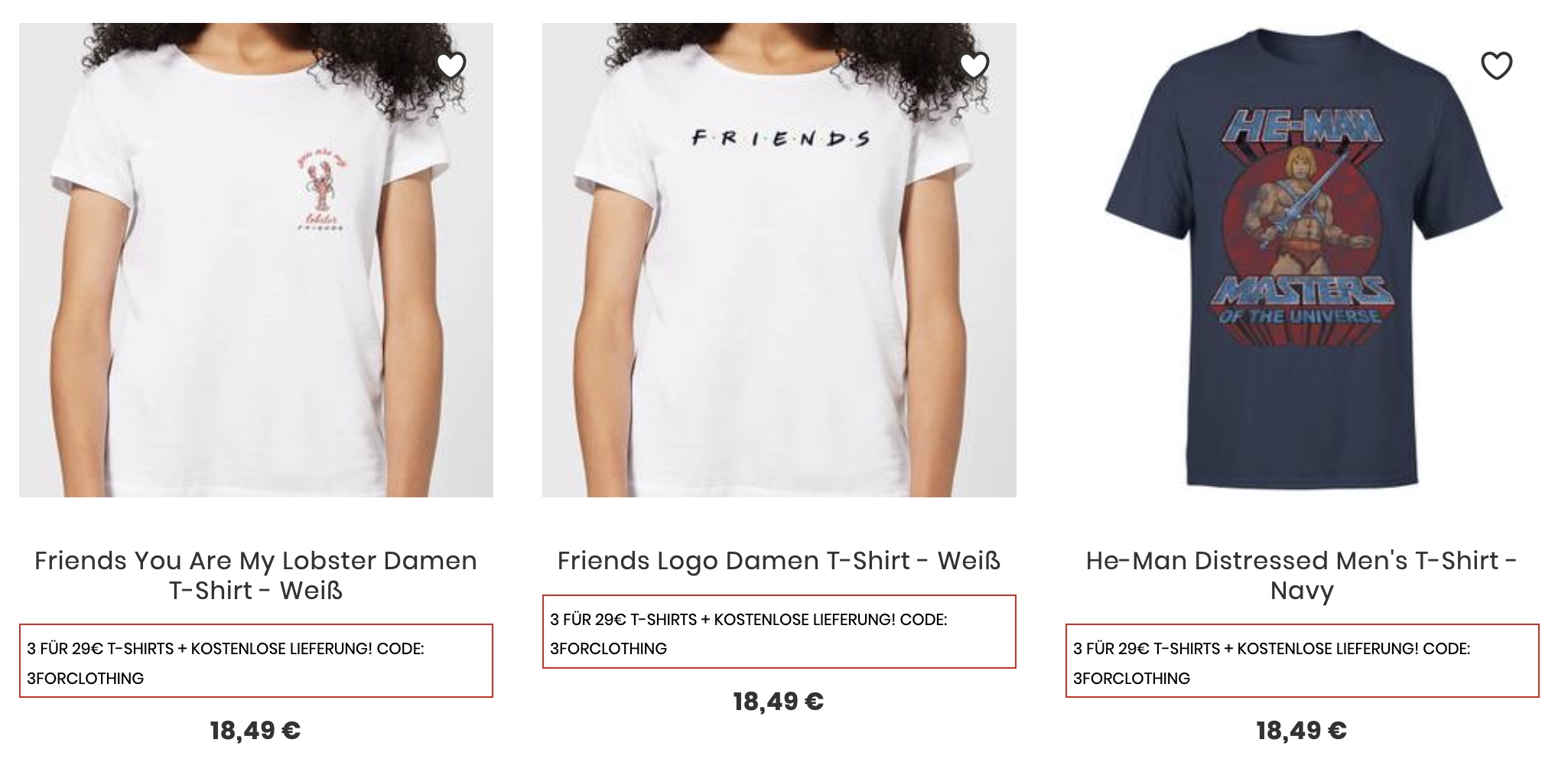1568x759 pixels.
Task: Click the 'Friends You Are My Lobster Damen T-Shirt' title
Action: [255, 575]
